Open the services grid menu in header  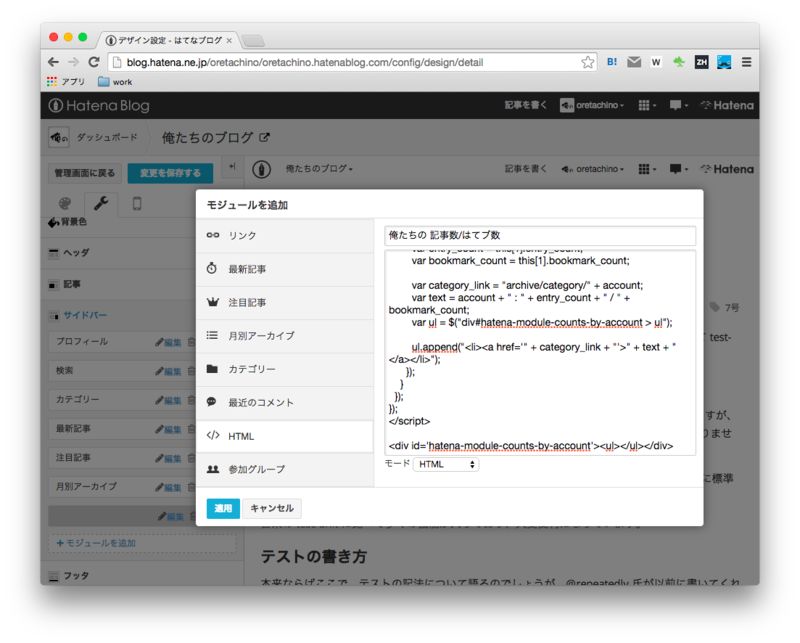tap(647, 105)
